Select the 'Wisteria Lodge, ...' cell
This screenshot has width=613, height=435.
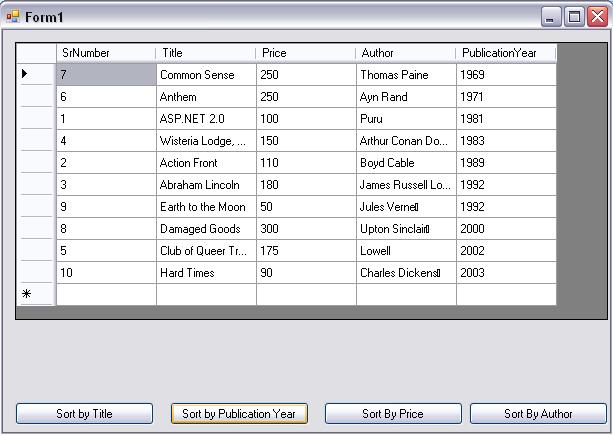(206, 141)
